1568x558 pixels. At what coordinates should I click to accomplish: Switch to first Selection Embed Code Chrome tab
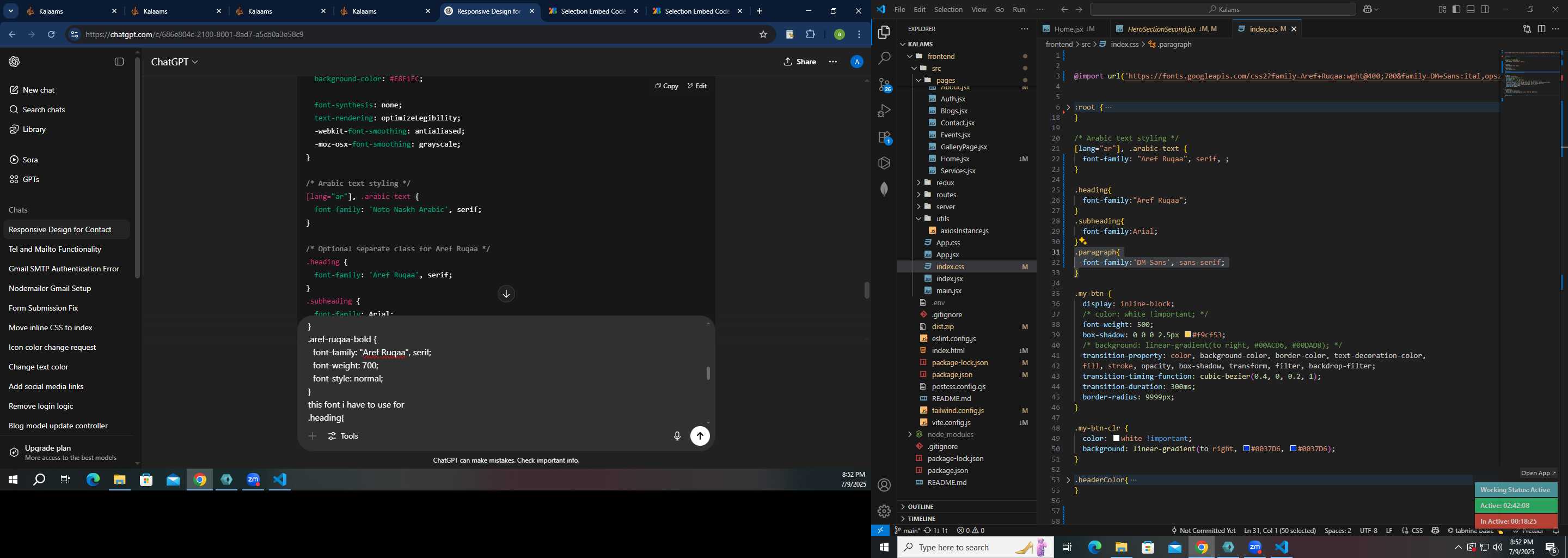point(593,11)
